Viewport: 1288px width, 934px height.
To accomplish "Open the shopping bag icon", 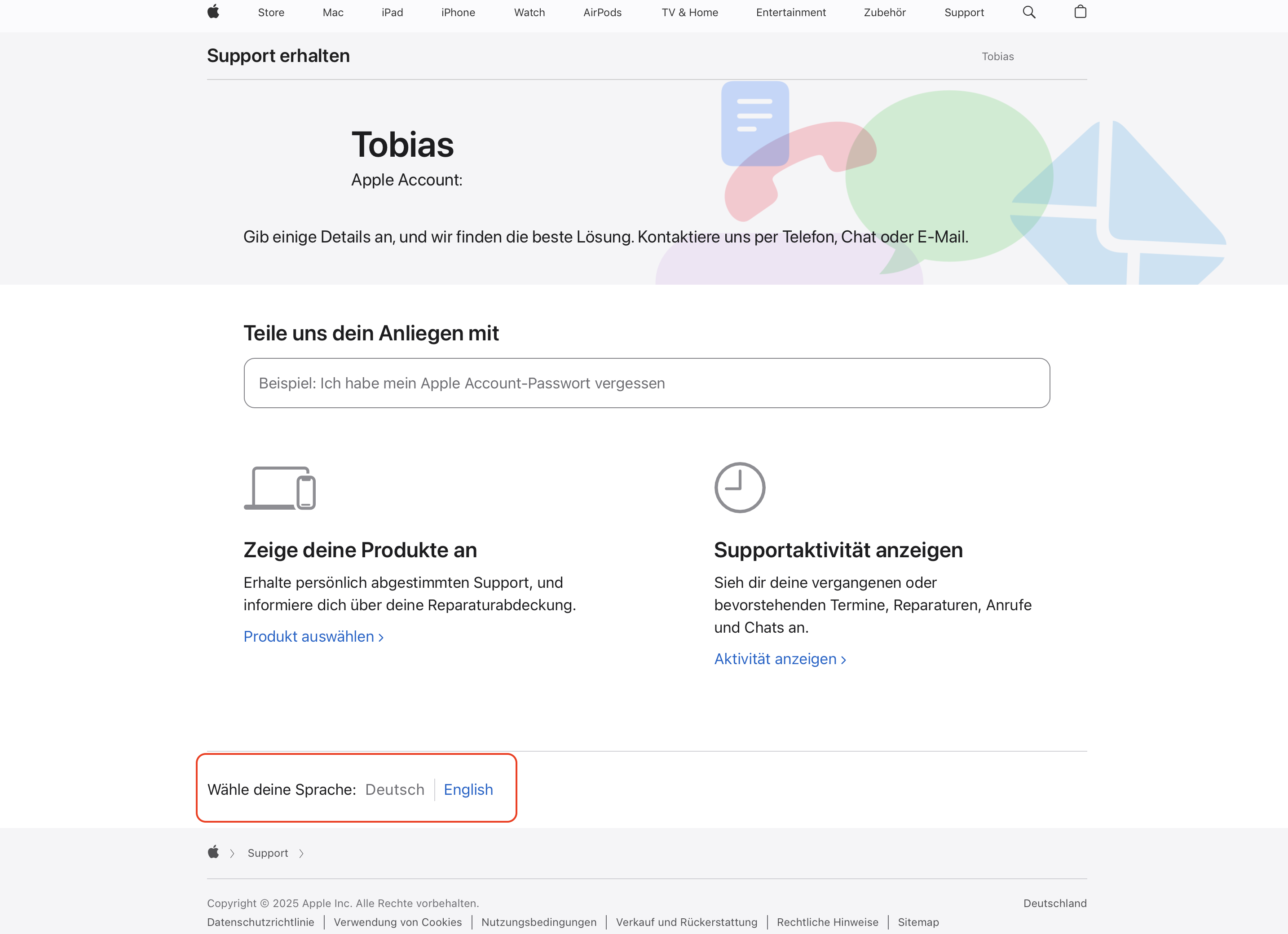I will [1080, 12].
